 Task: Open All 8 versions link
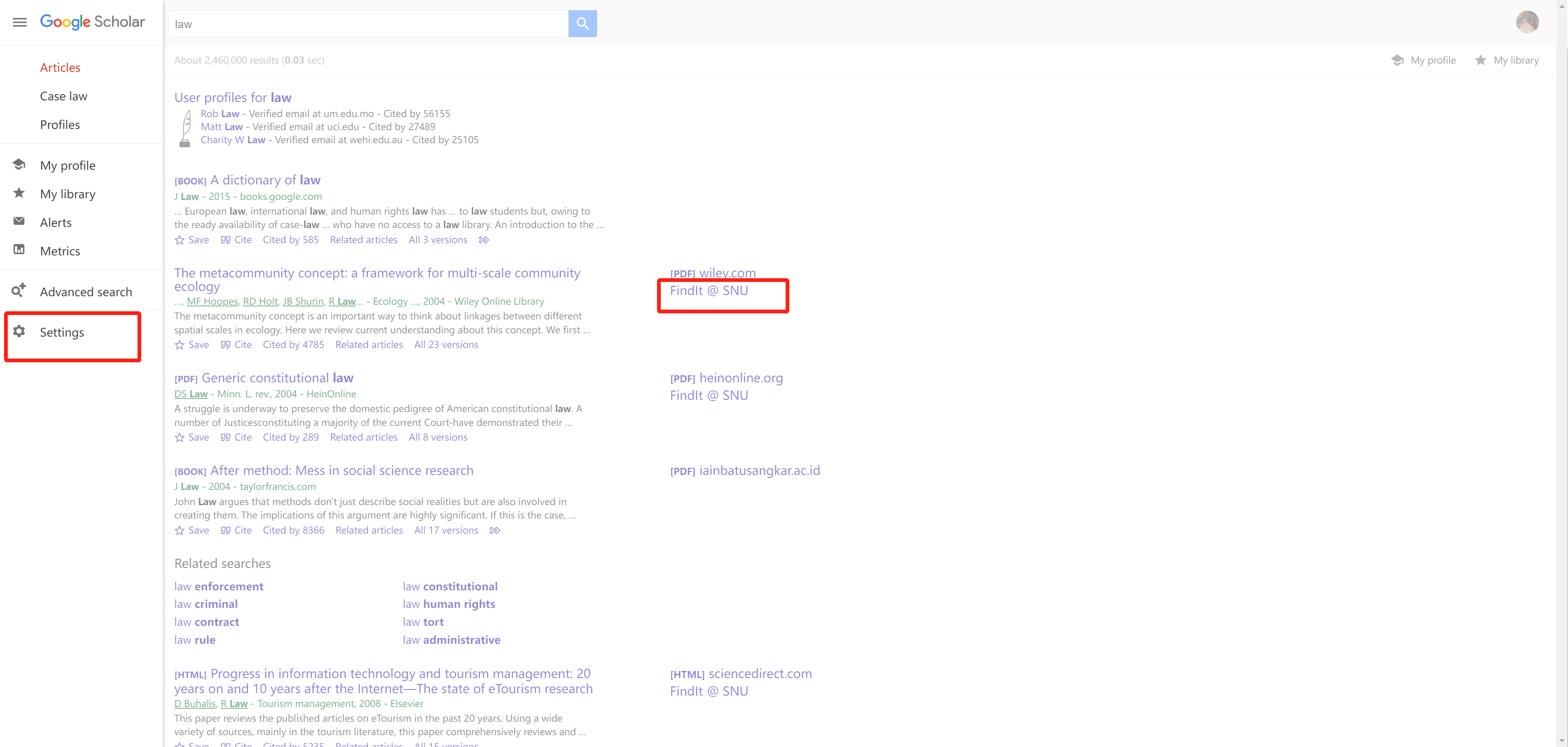[x=438, y=437]
